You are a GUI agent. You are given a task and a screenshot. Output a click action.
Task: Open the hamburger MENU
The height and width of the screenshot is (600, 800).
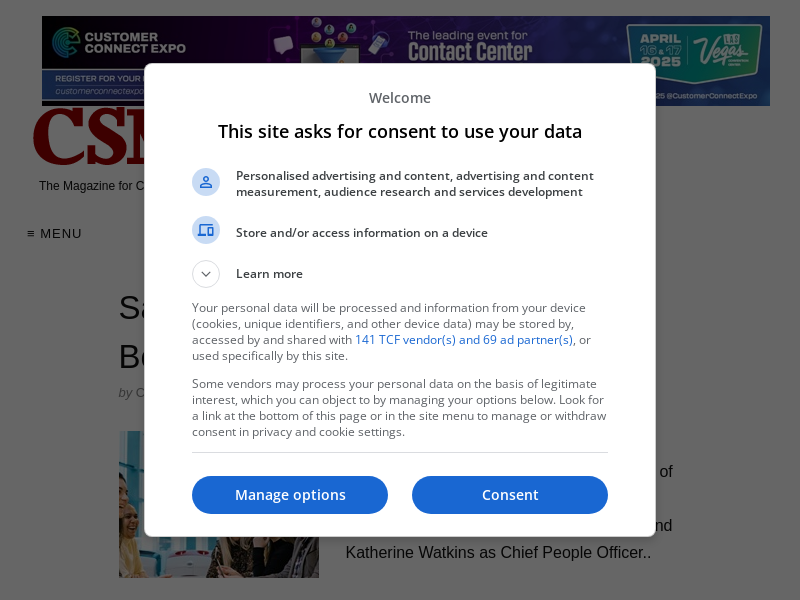(55, 234)
